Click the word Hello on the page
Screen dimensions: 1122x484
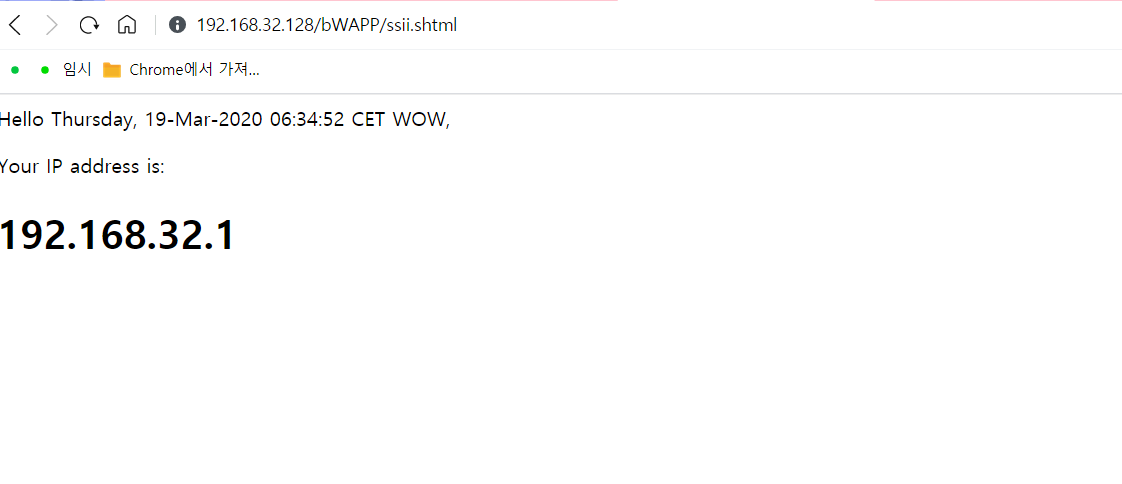pyautogui.click(x=22, y=120)
